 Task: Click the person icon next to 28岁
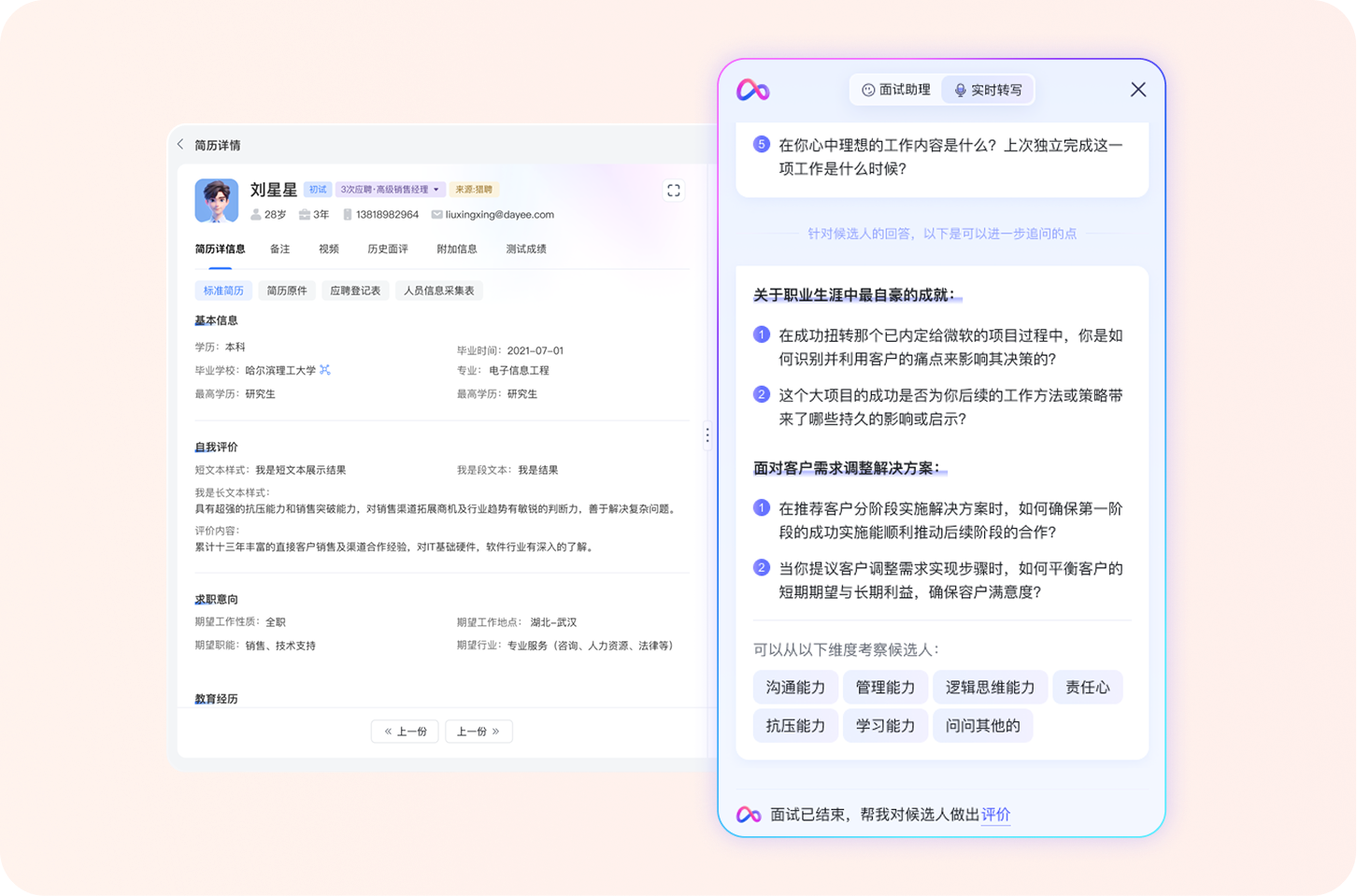click(x=256, y=215)
